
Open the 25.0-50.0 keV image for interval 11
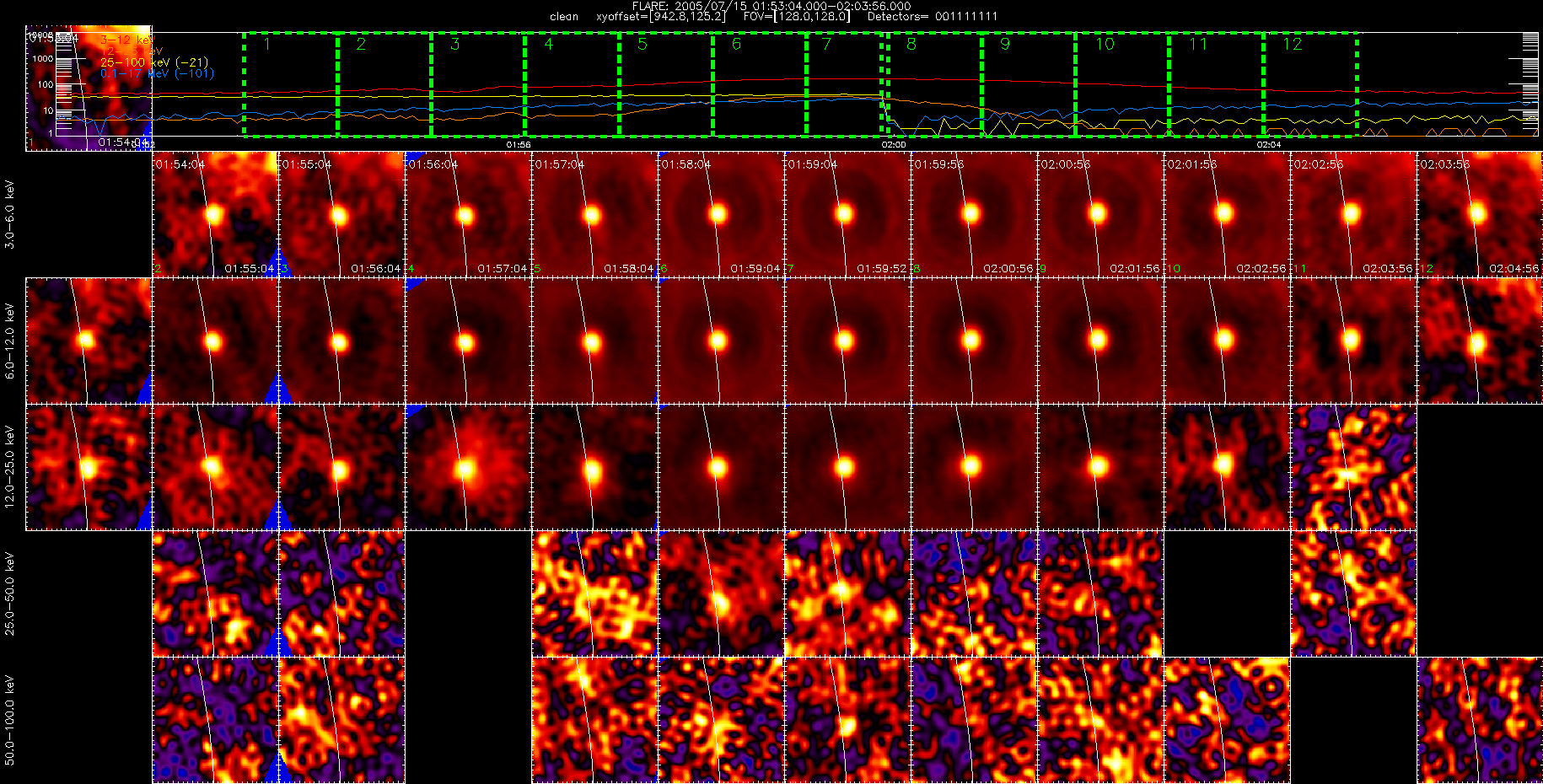point(1353,593)
